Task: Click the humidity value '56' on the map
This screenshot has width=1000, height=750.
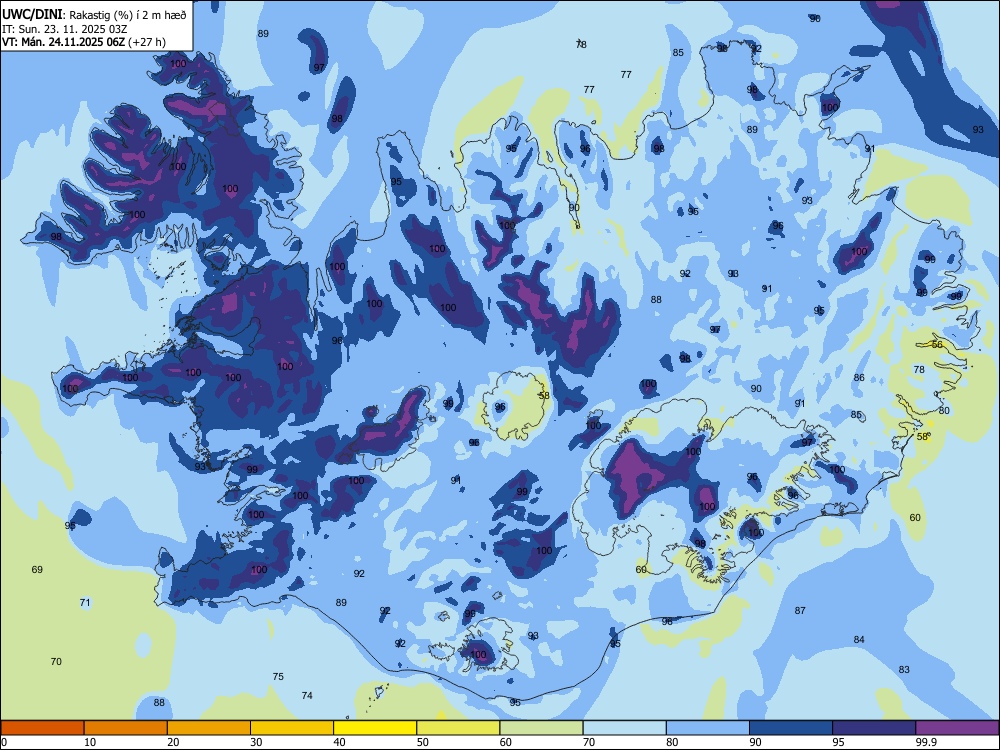Action: (x=936, y=344)
